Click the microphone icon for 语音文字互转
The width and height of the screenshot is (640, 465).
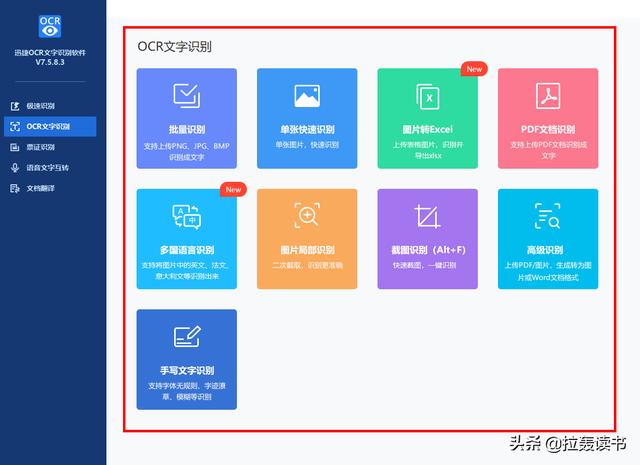point(15,167)
